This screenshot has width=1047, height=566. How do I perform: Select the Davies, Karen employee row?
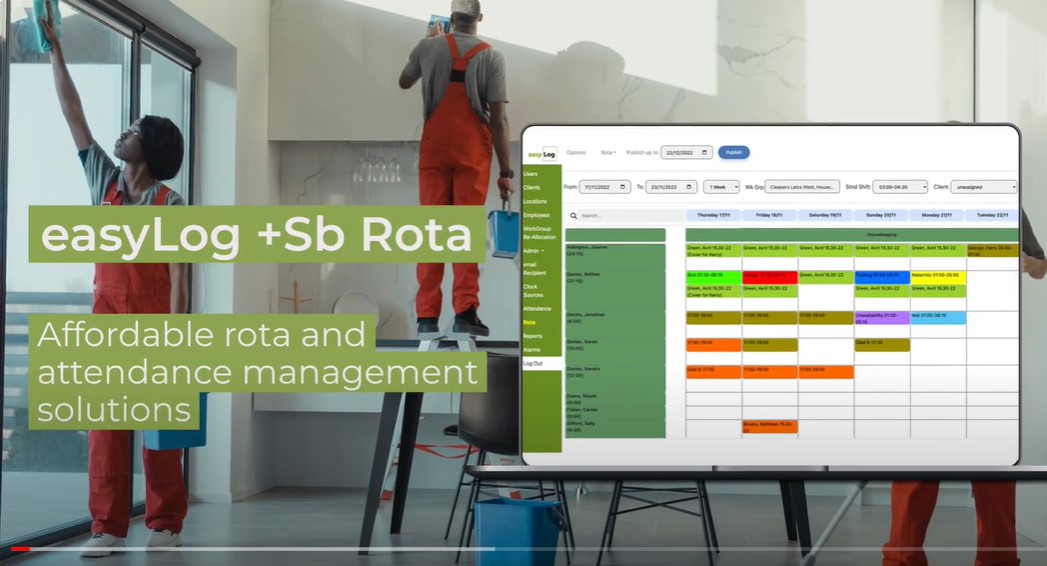tap(615, 351)
